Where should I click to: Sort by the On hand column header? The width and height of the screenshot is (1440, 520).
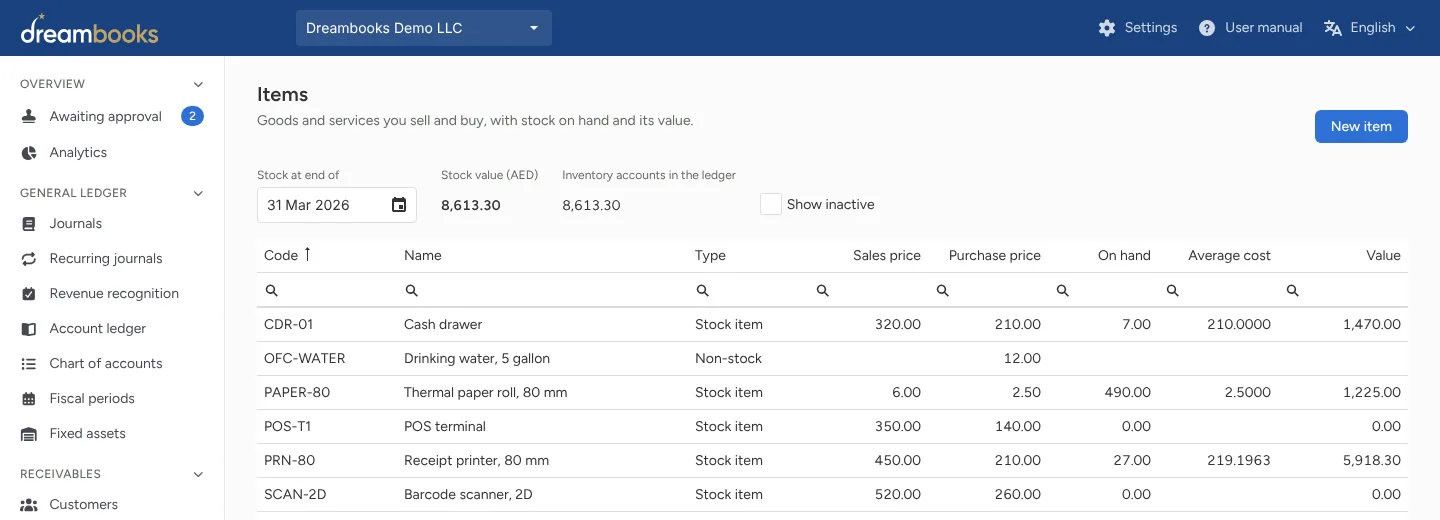[x=1124, y=256]
